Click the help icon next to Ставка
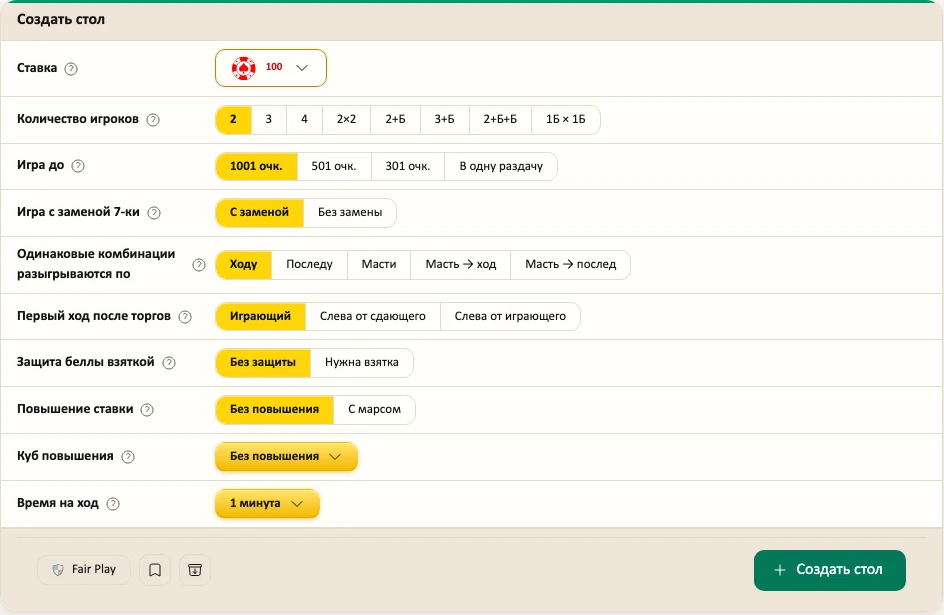 click(71, 69)
